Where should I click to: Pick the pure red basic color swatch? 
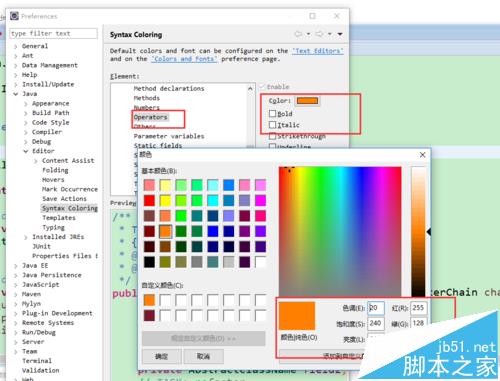[149, 200]
